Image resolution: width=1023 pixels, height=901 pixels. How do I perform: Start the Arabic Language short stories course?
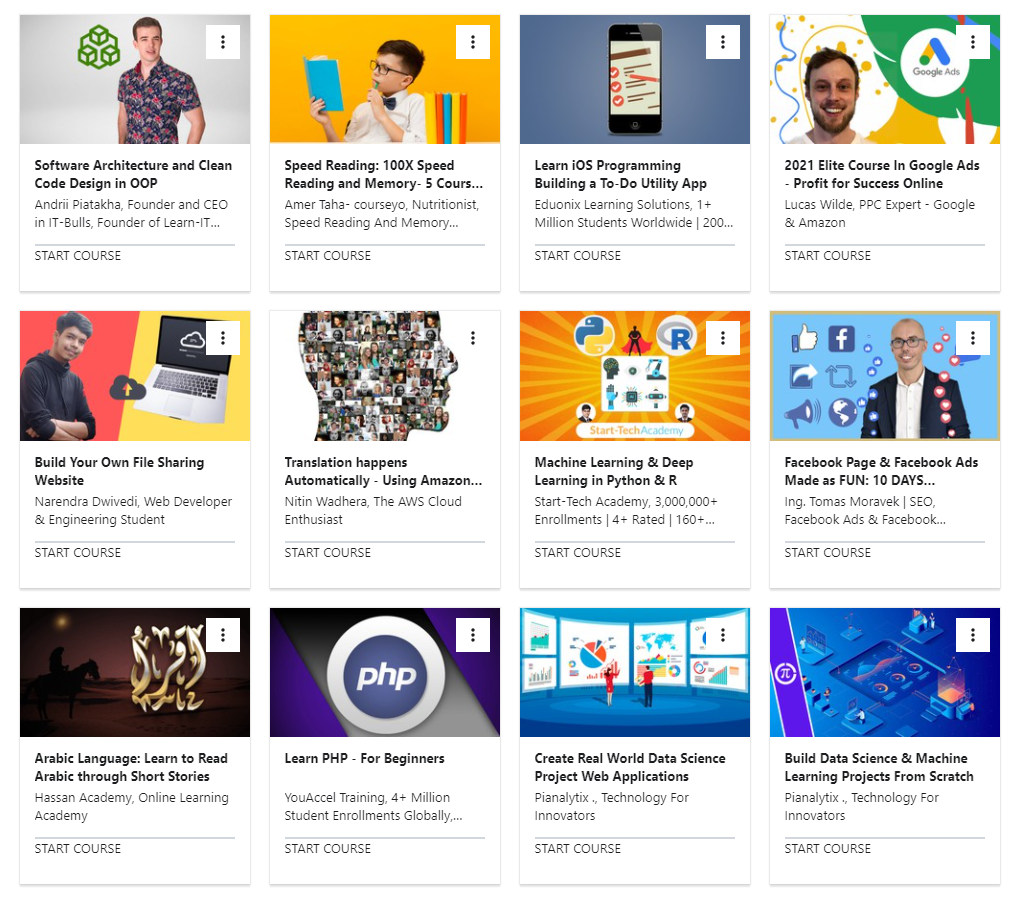point(78,849)
